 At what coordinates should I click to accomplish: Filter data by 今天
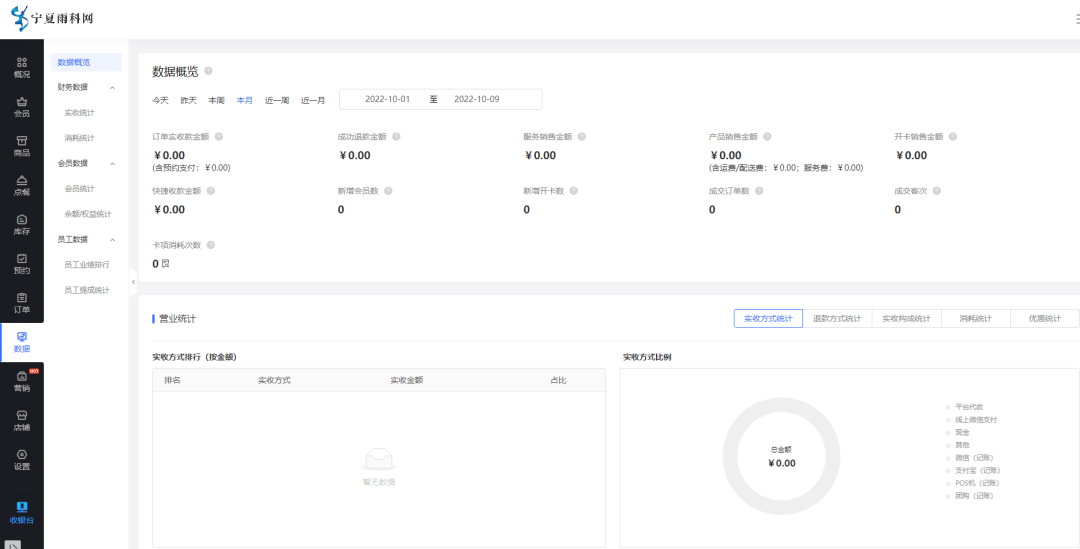(x=160, y=101)
